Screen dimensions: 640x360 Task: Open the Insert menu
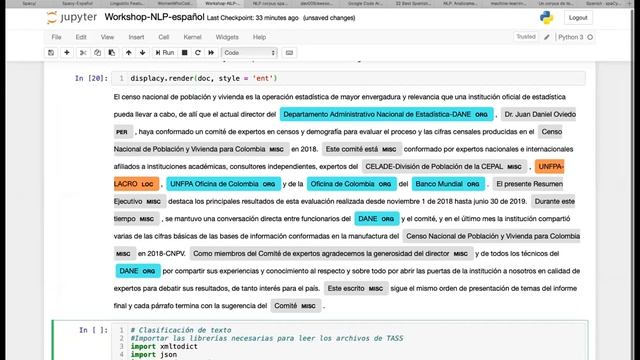pos(136,37)
